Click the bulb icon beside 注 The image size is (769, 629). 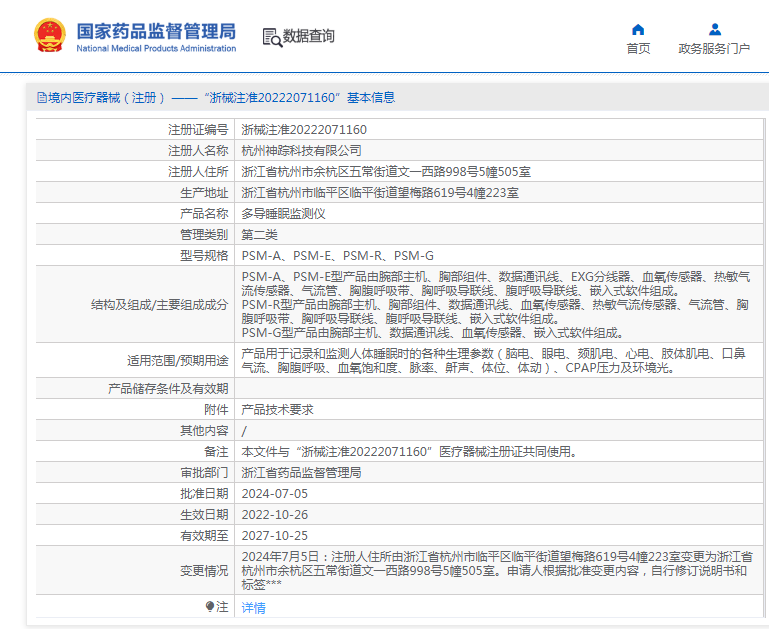210,607
